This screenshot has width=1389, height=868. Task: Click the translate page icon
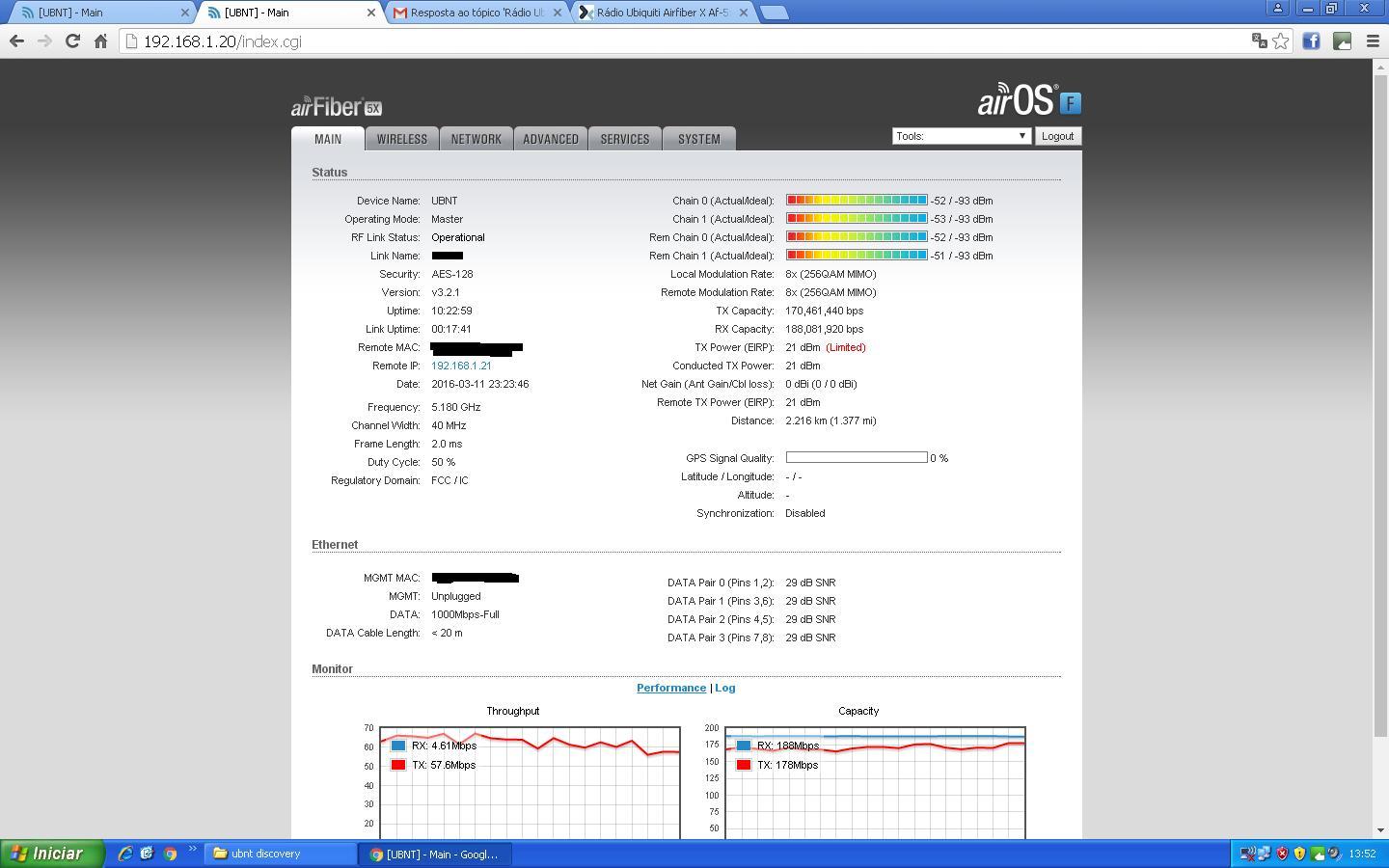tap(1259, 41)
